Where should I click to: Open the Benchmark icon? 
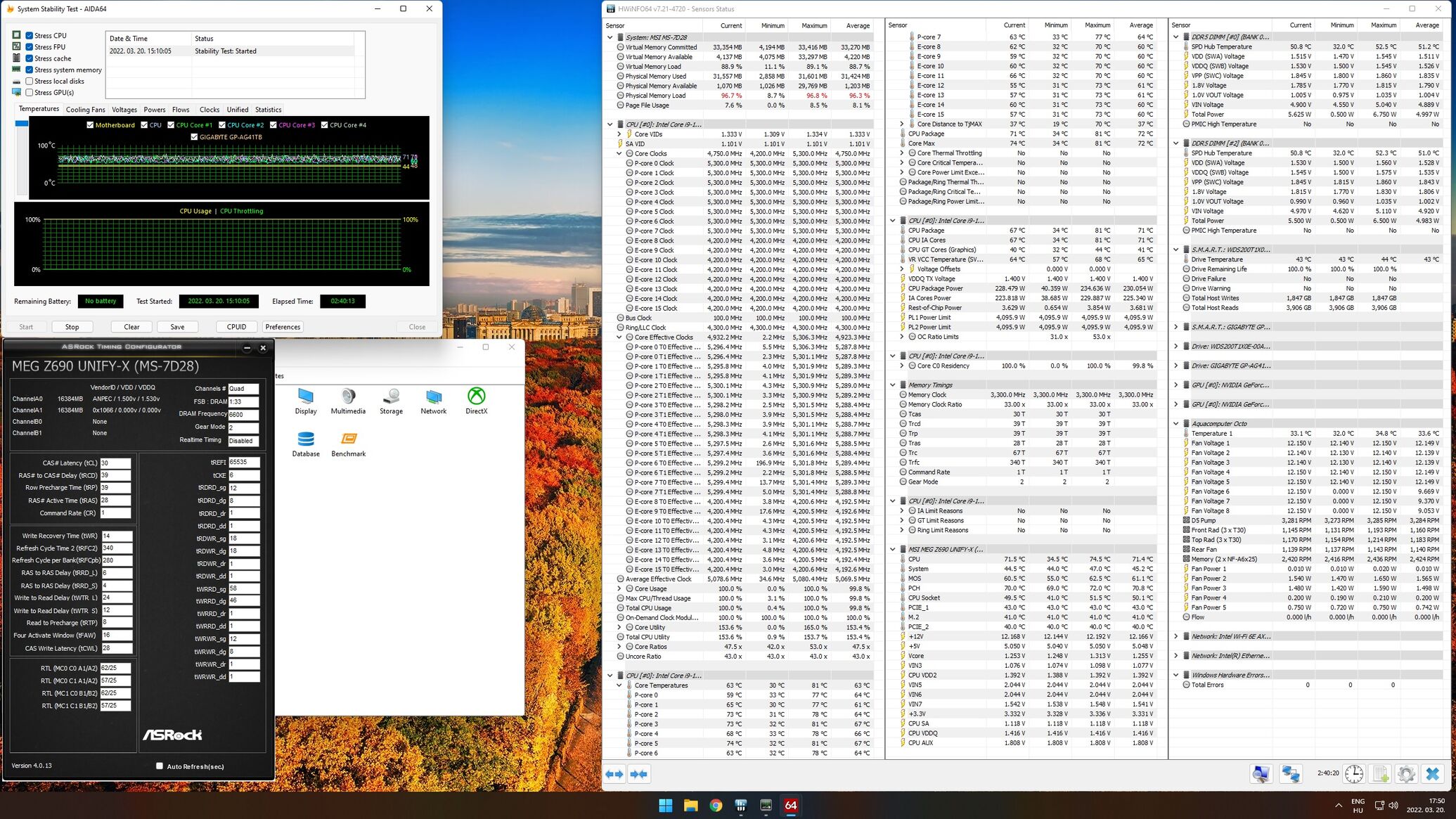(x=348, y=444)
